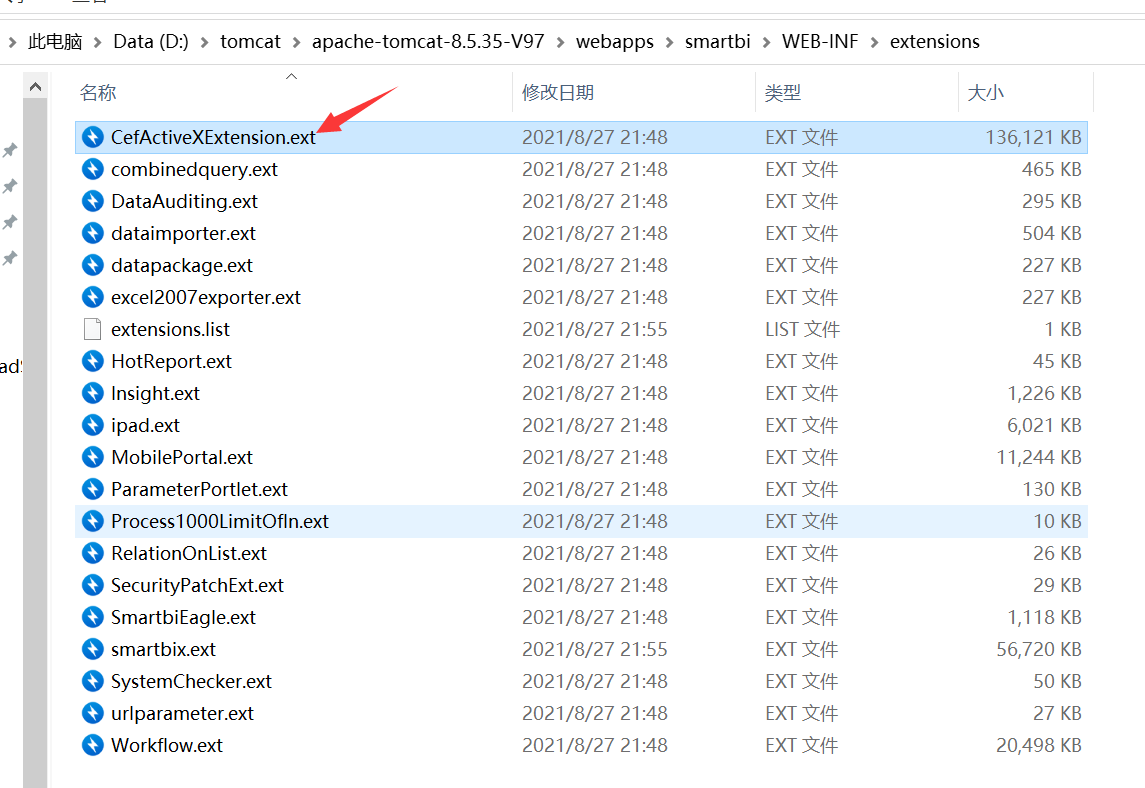Image resolution: width=1145 pixels, height=788 pixels.
Task: Click the third pin icon in quick access
Action: click(9, 222)
